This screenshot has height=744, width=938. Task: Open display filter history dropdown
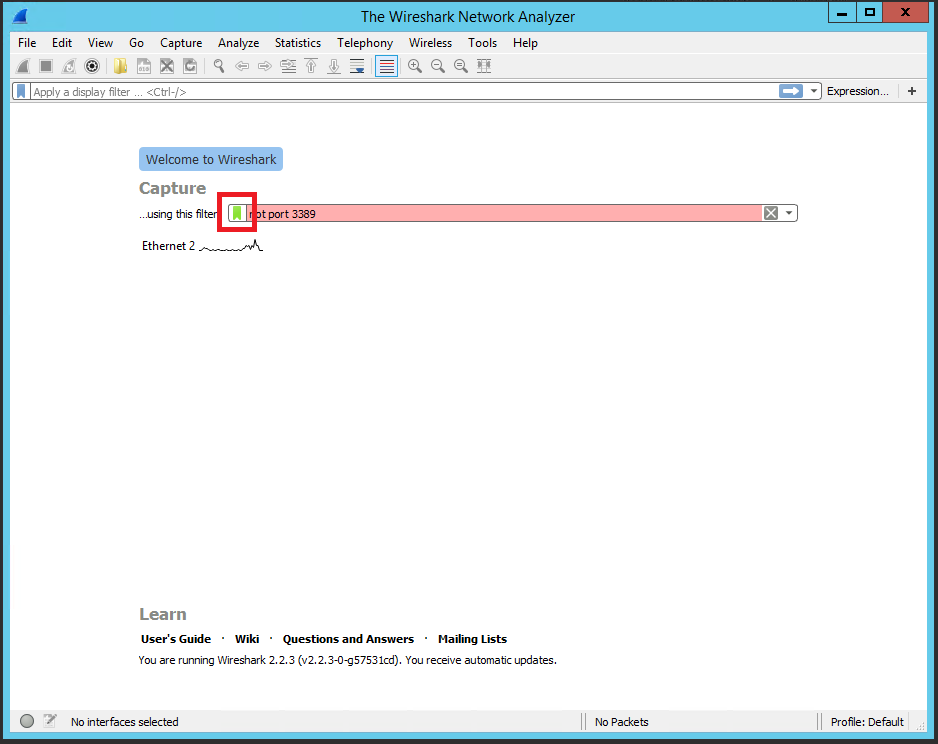coord(814,91)
